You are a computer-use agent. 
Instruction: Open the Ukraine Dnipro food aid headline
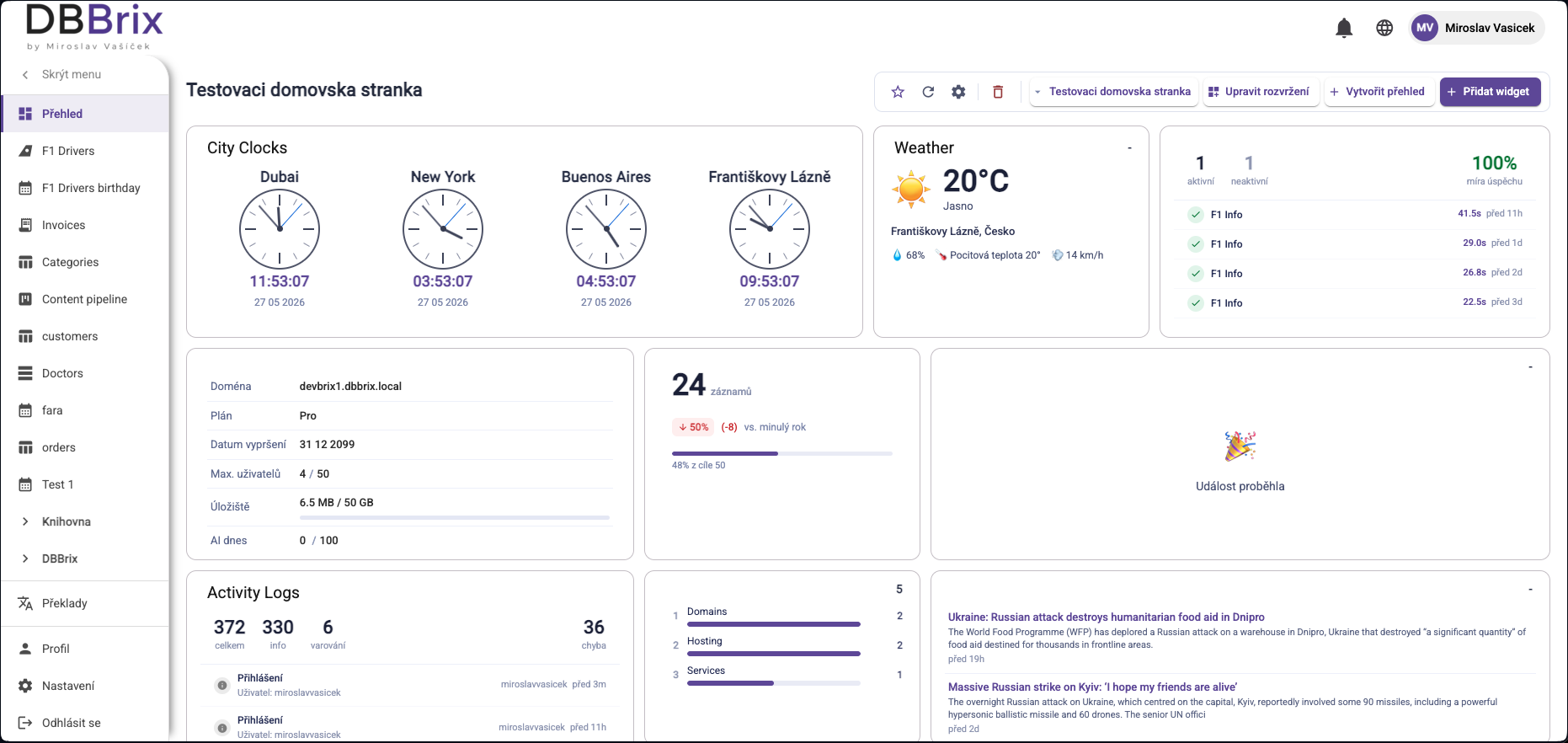[1106, 617]
